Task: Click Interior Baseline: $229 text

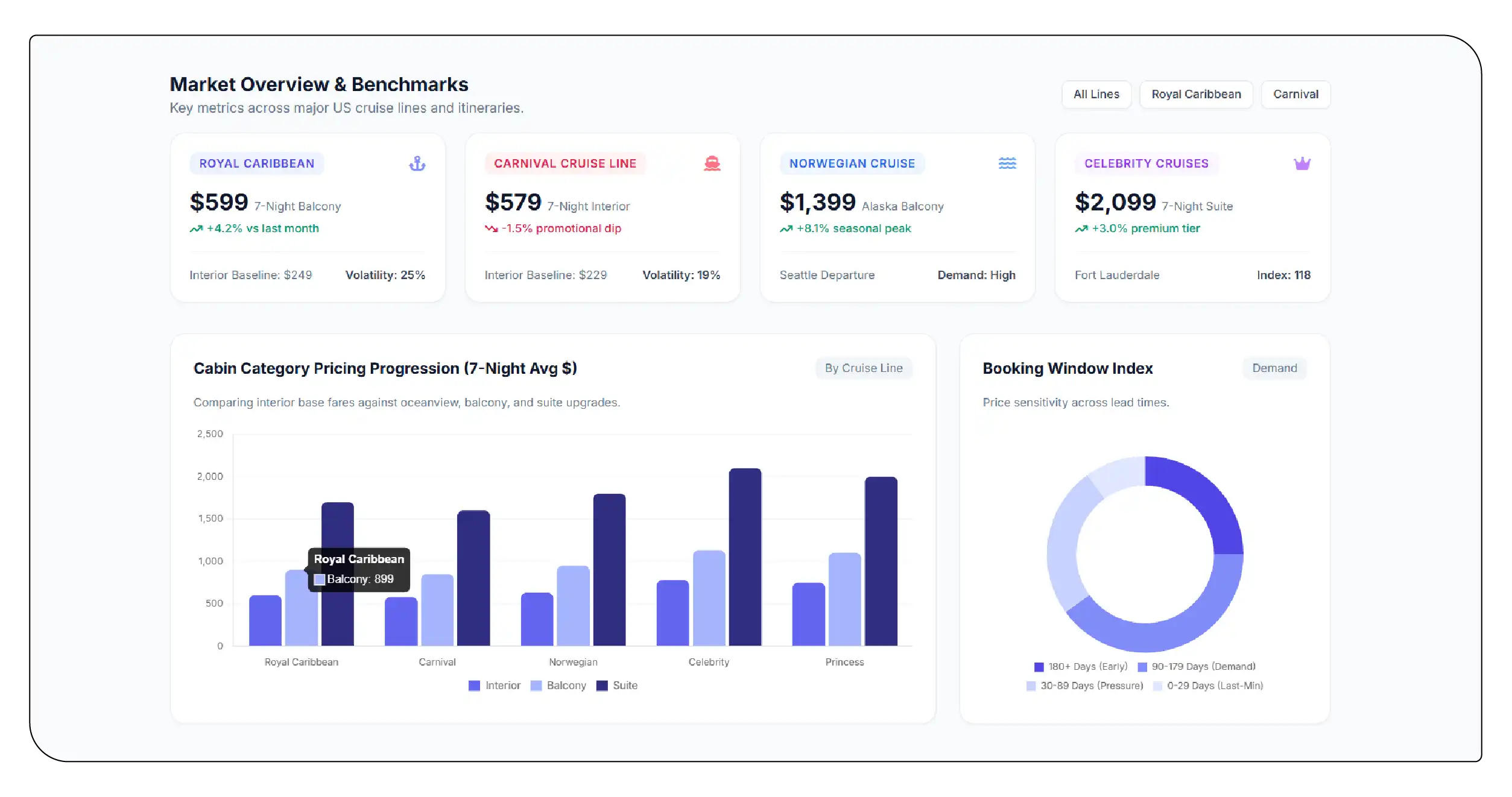Action: click(546, 276)
